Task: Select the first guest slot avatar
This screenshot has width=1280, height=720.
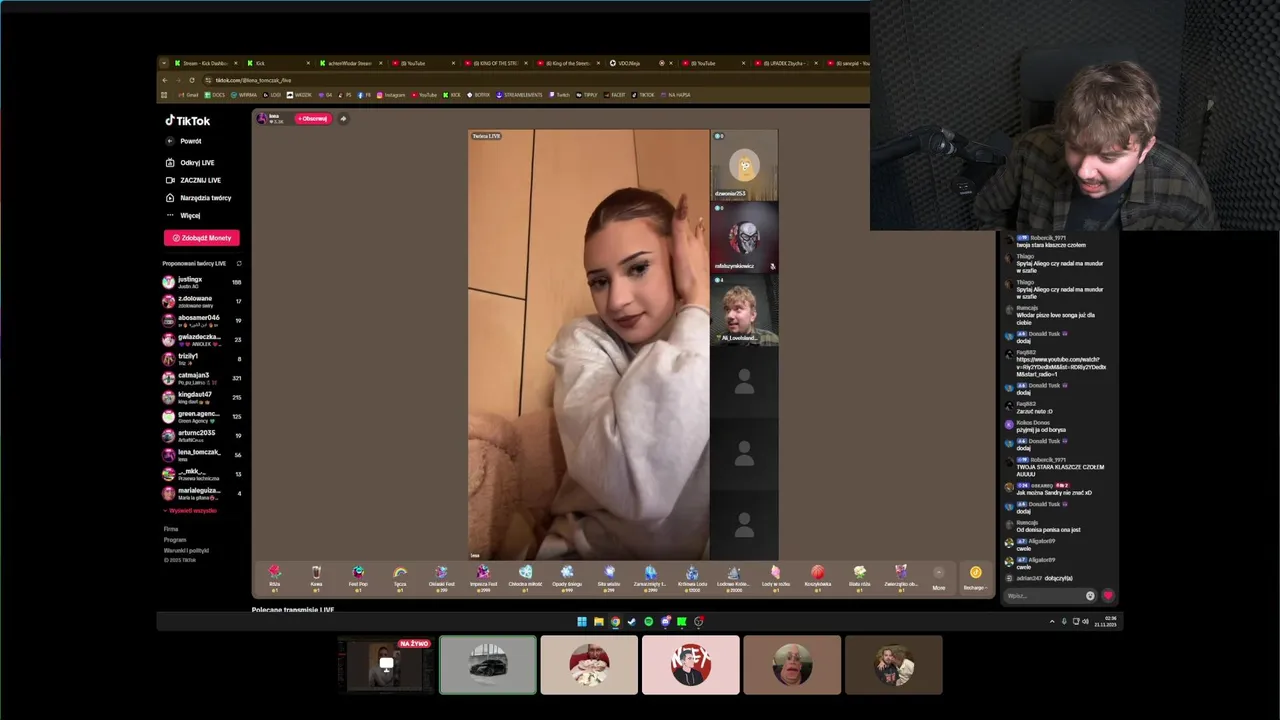Action: point(744,166)
